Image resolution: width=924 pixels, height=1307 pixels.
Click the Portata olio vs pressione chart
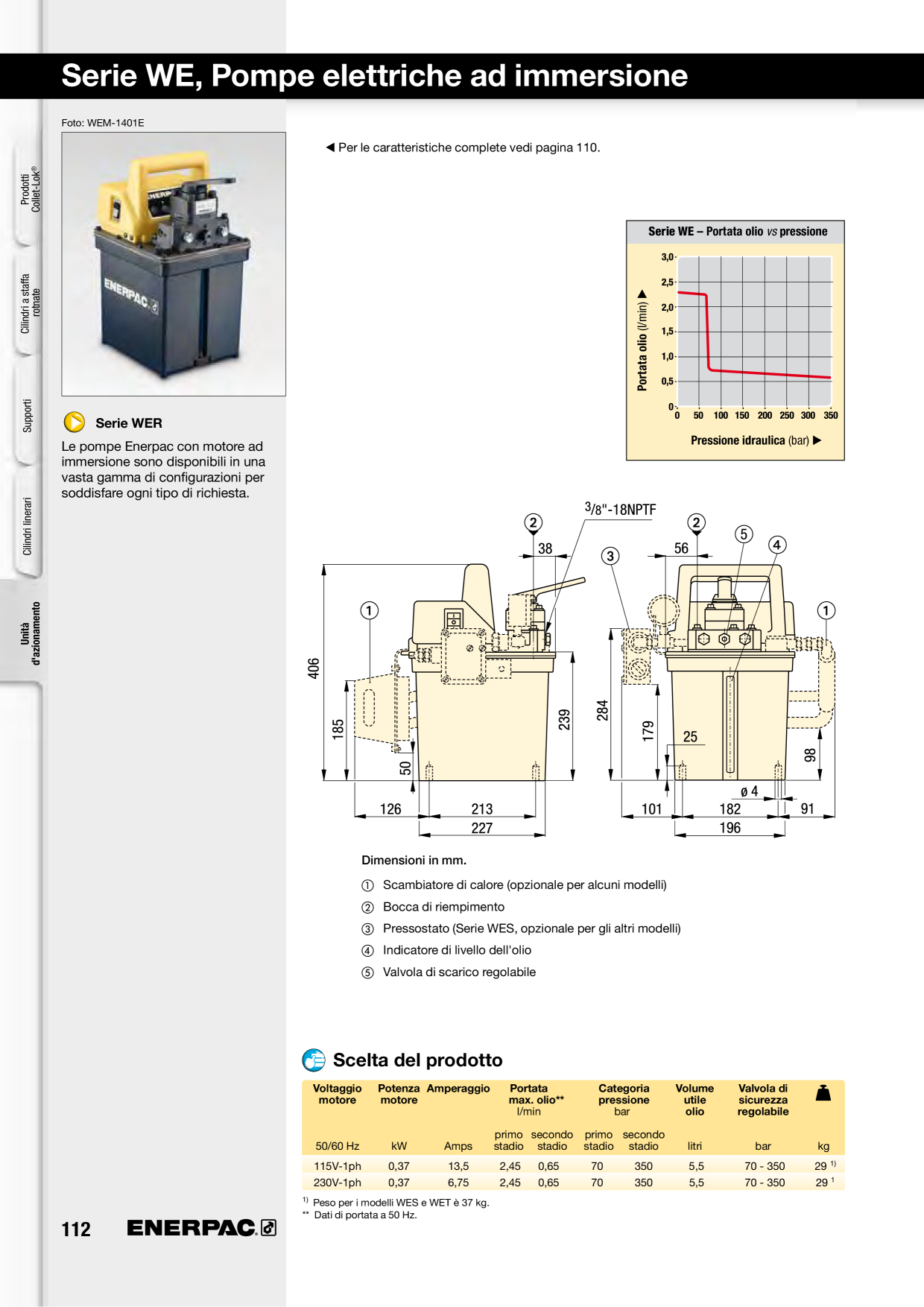[735, 341]
